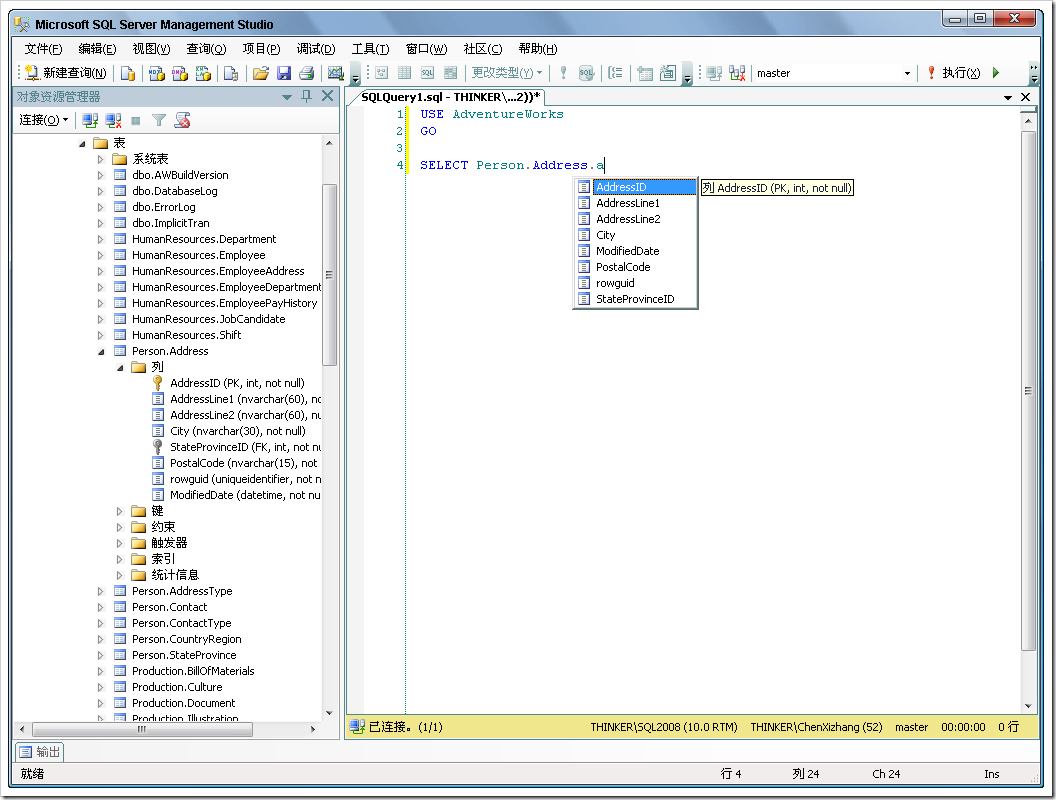The height and width of the screenshot is (800, 1056).
Task: Close the Object Explorer panel
Action: coord(328,96)
